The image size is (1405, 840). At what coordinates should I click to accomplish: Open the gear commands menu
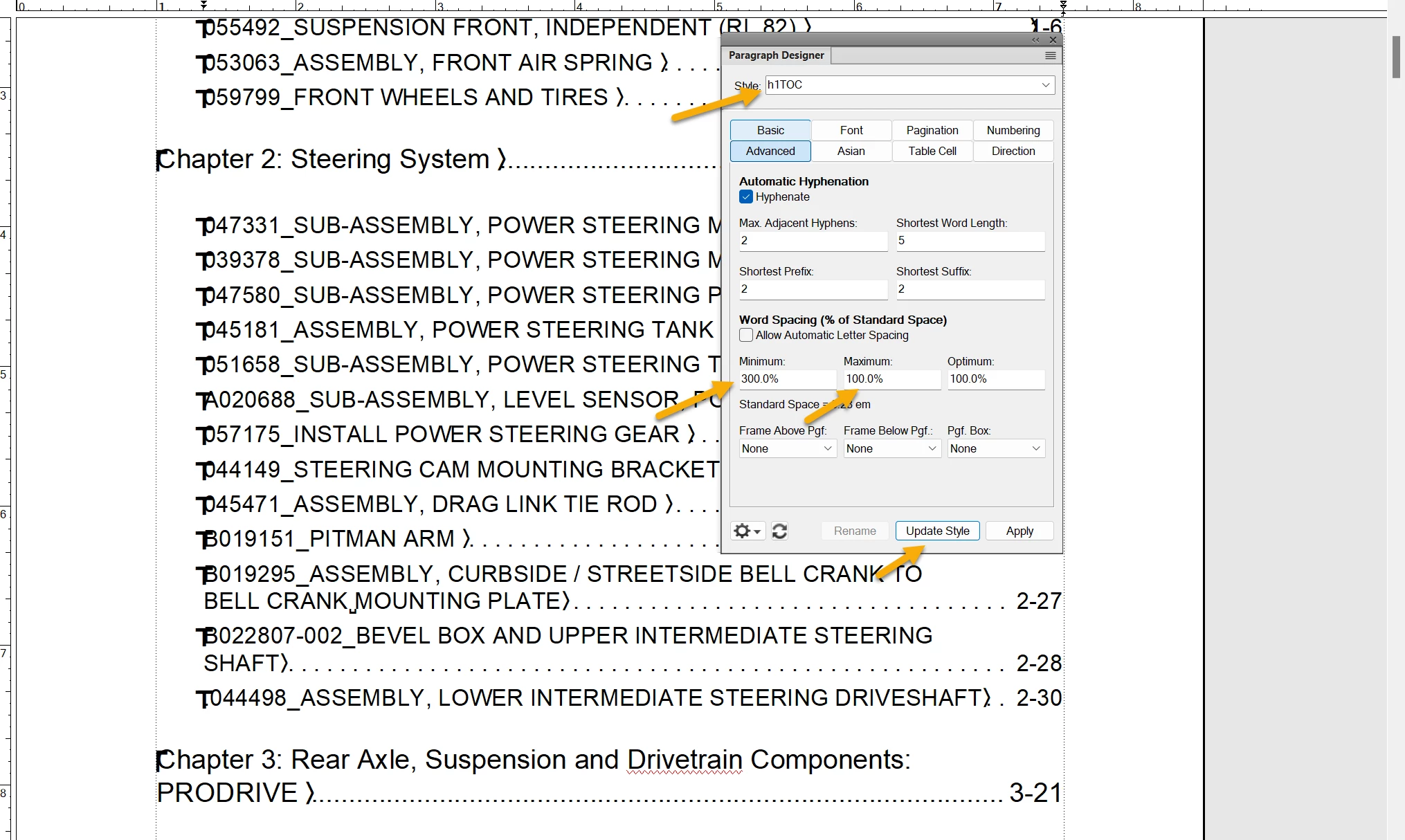[x=747, y=531]
